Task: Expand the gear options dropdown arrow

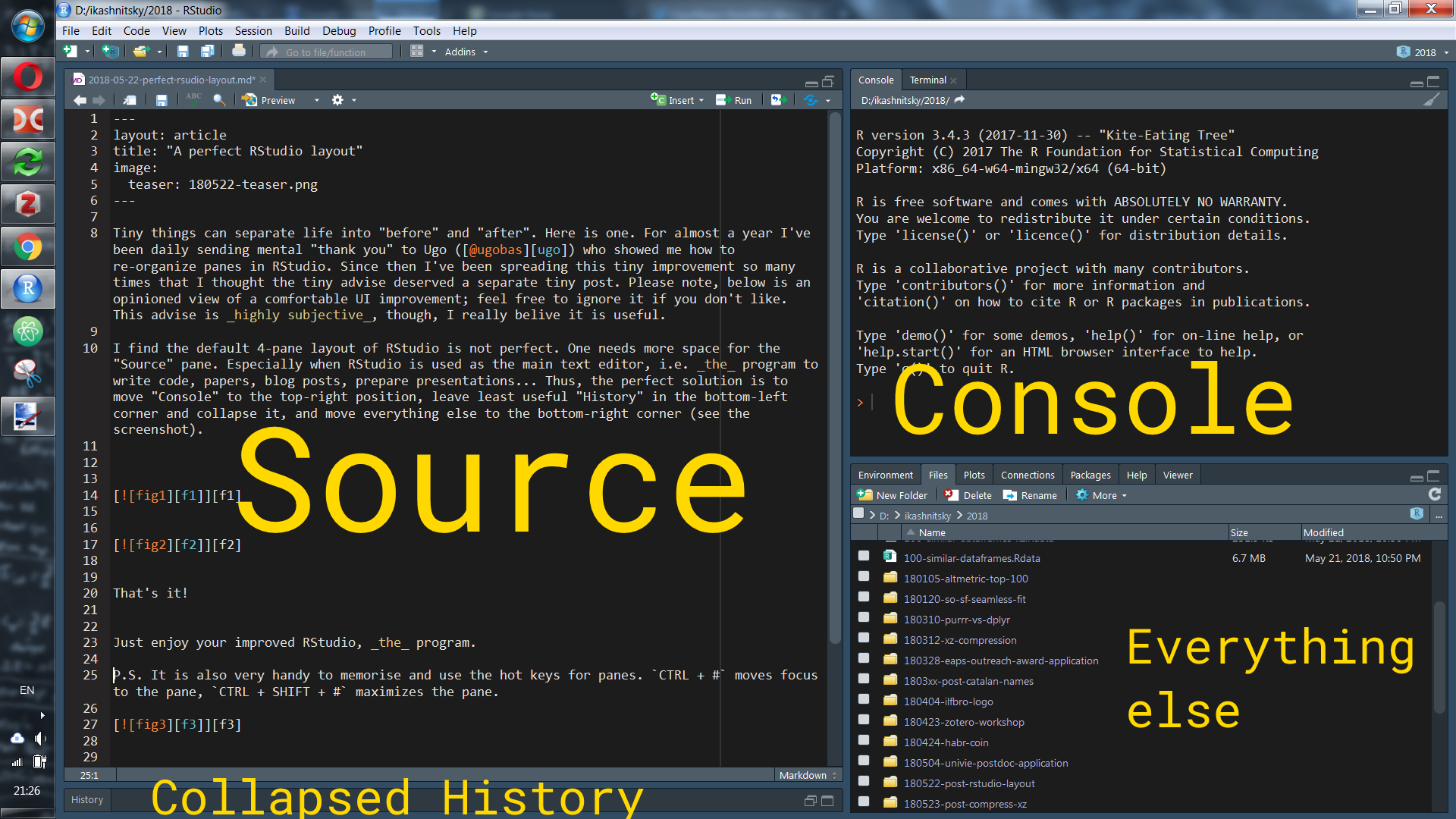Action: [353, 101]
